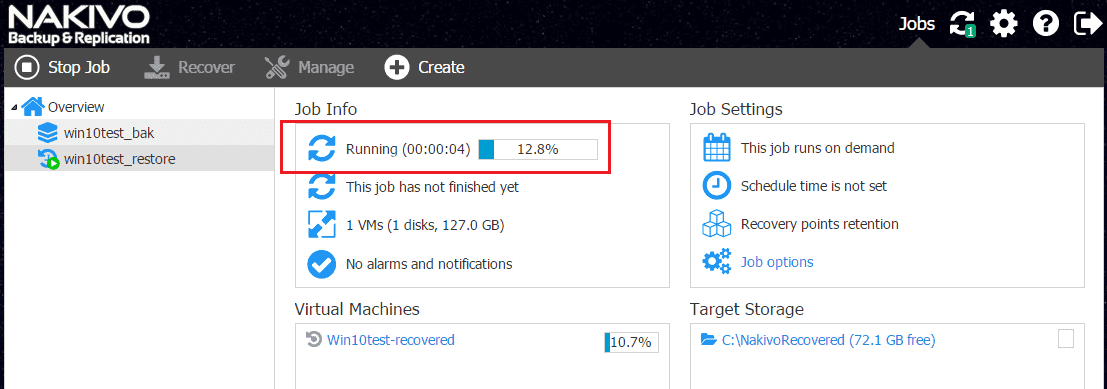Click the VMs and disks icon
The height and width of the screenshot is (389, 1107).
pos(322,225)
